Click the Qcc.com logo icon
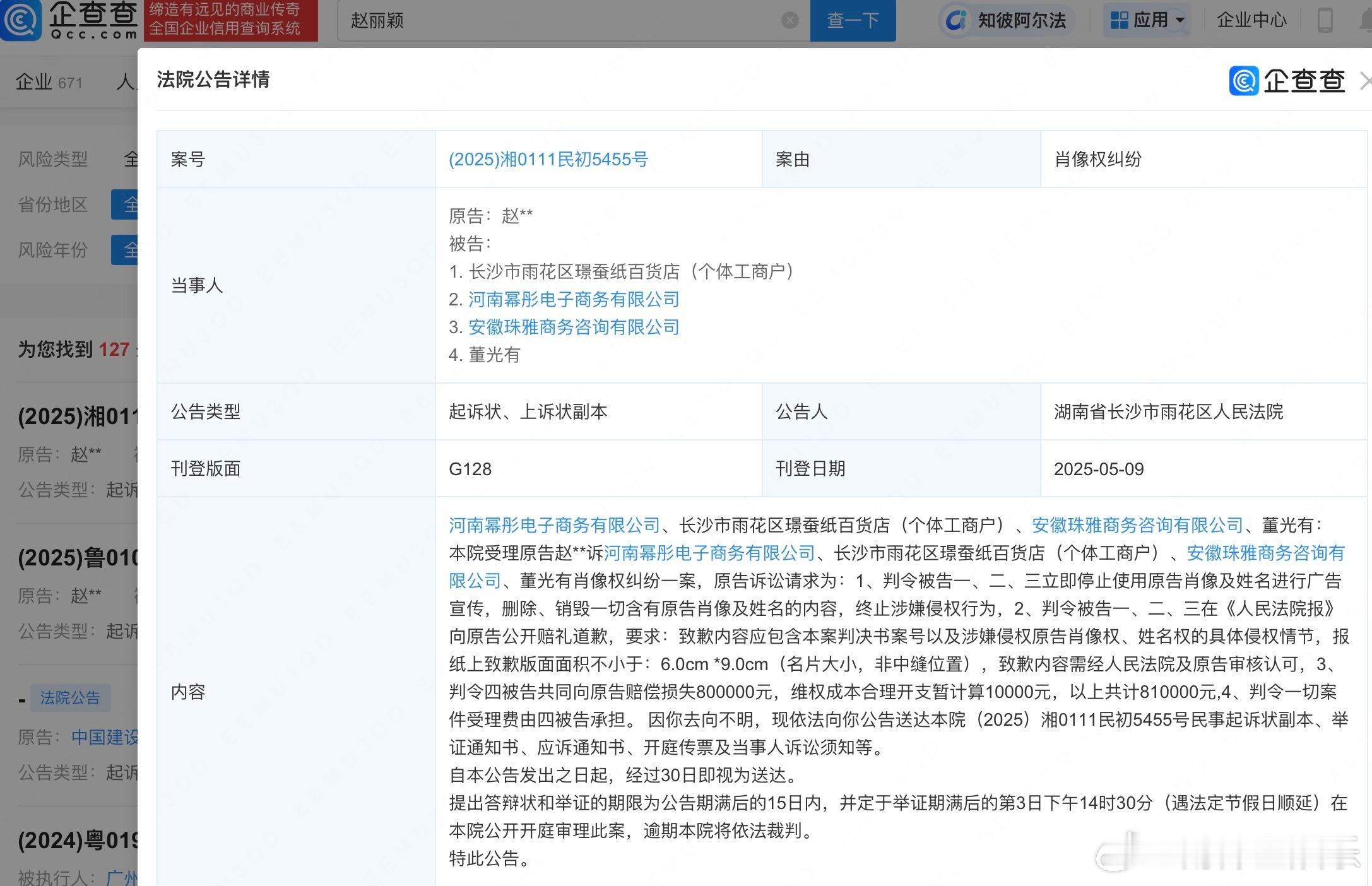Screen dimensions: 1372x886 21,19
